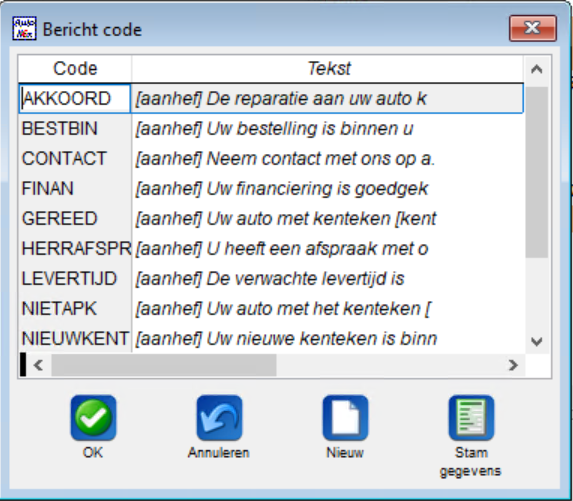Click the application icon in title bar
Image resolution: width=573 pixels, height=501 pixels.
click(24, 28)
